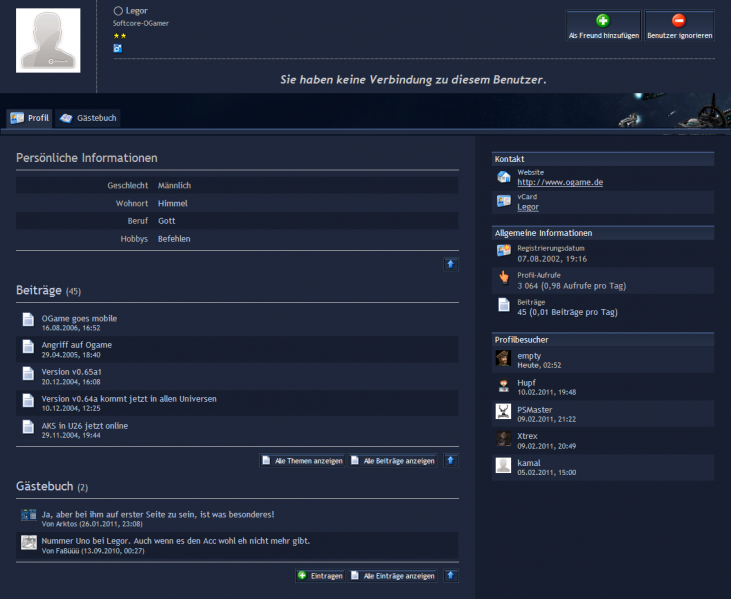The height and width of the screenshot is (599, 731).
Task: Click avatar of profile visitor Hupf
Action: 503,385
